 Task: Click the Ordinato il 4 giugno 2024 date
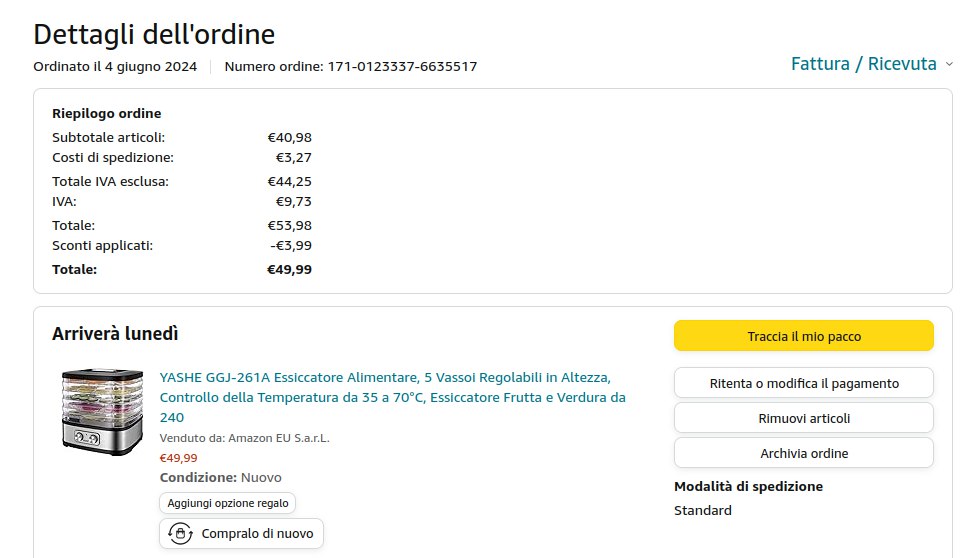[x=115, y=67]
